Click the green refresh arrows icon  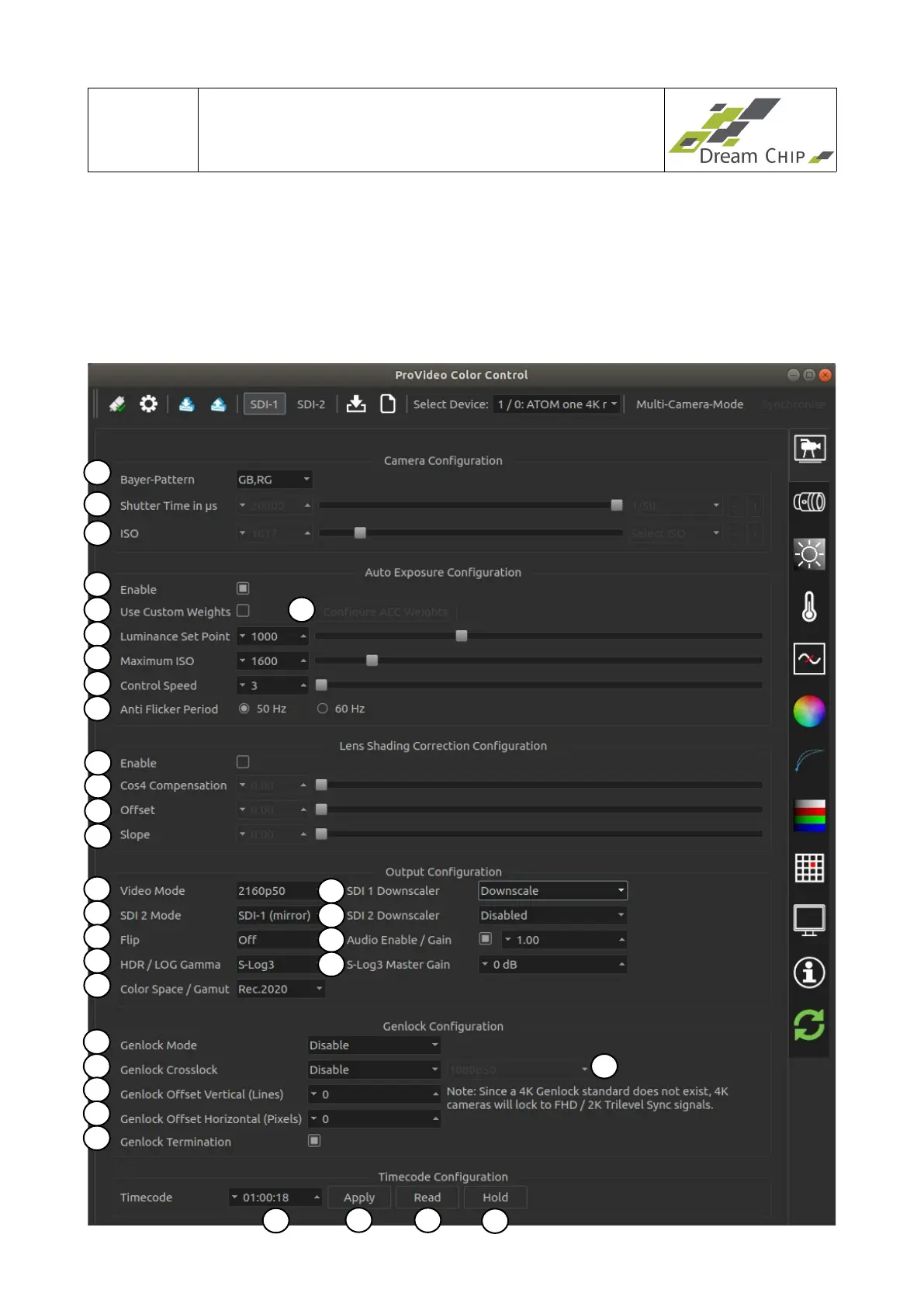coord(809,1024)
